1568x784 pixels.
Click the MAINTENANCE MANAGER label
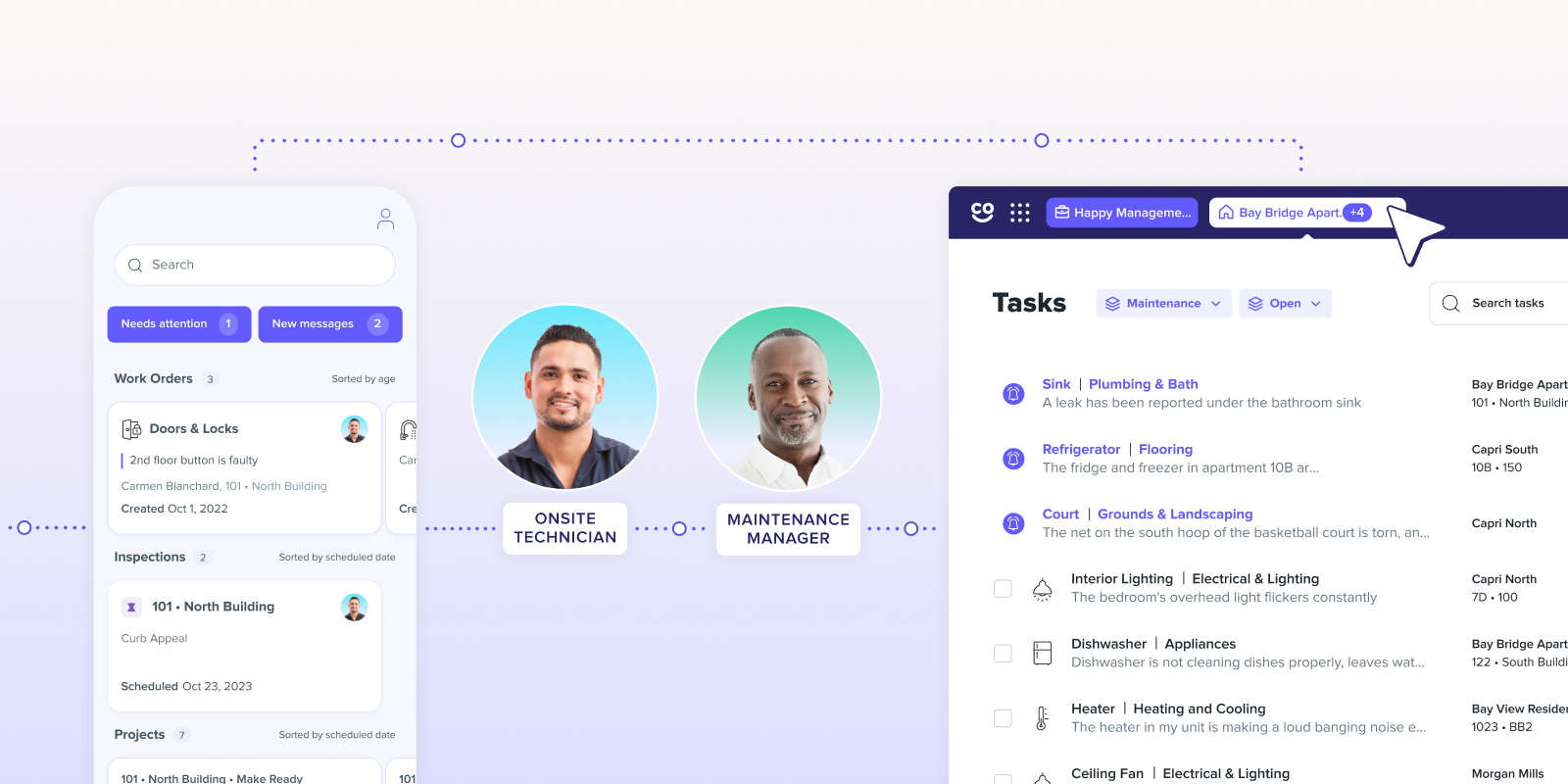coord(789,529)
